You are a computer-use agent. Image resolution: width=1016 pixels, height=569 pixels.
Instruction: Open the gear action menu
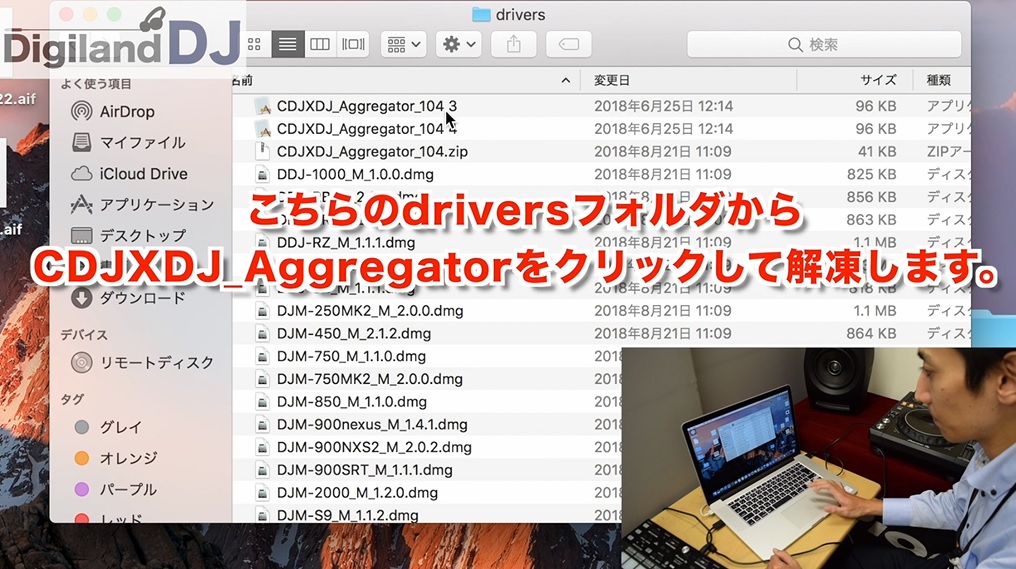click(x=459, y=44)
